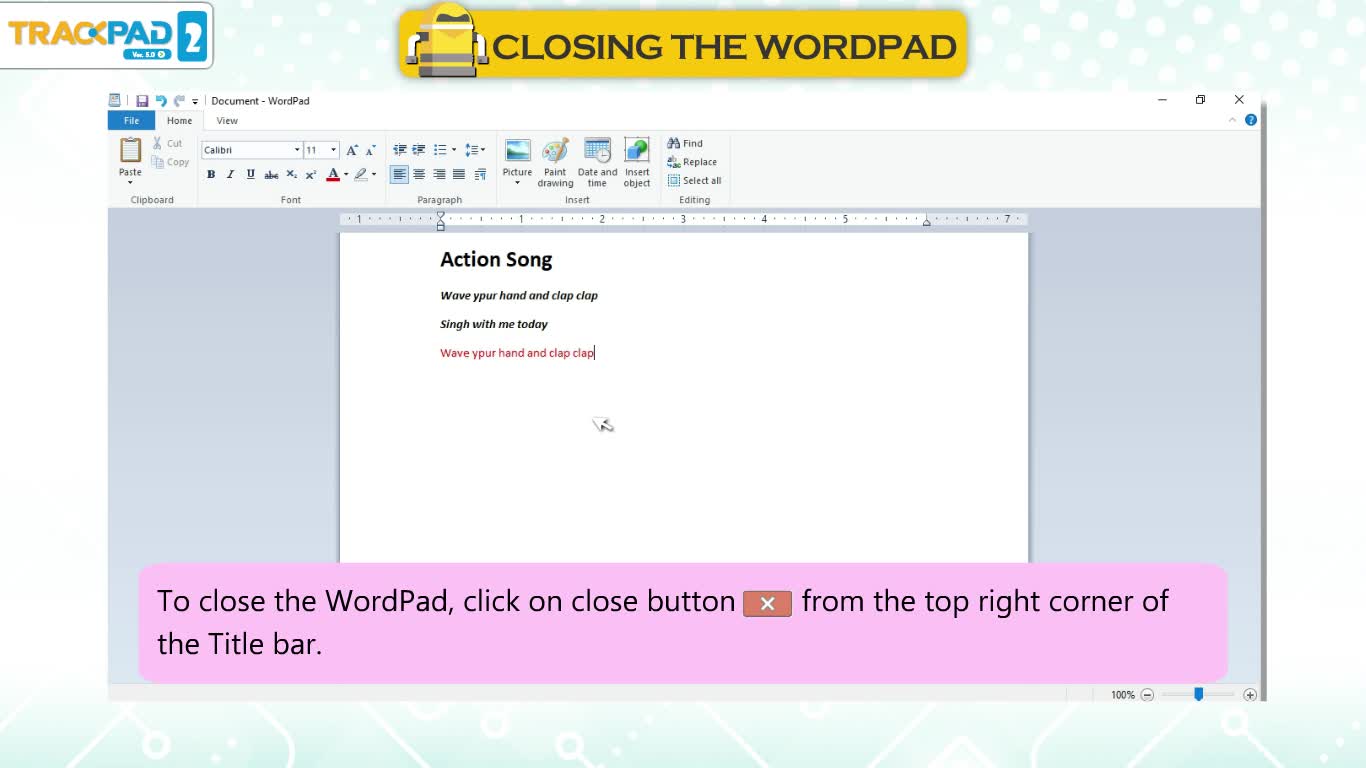
Task: Click Replace in Editing group
Action: click(x=692, y=162)
